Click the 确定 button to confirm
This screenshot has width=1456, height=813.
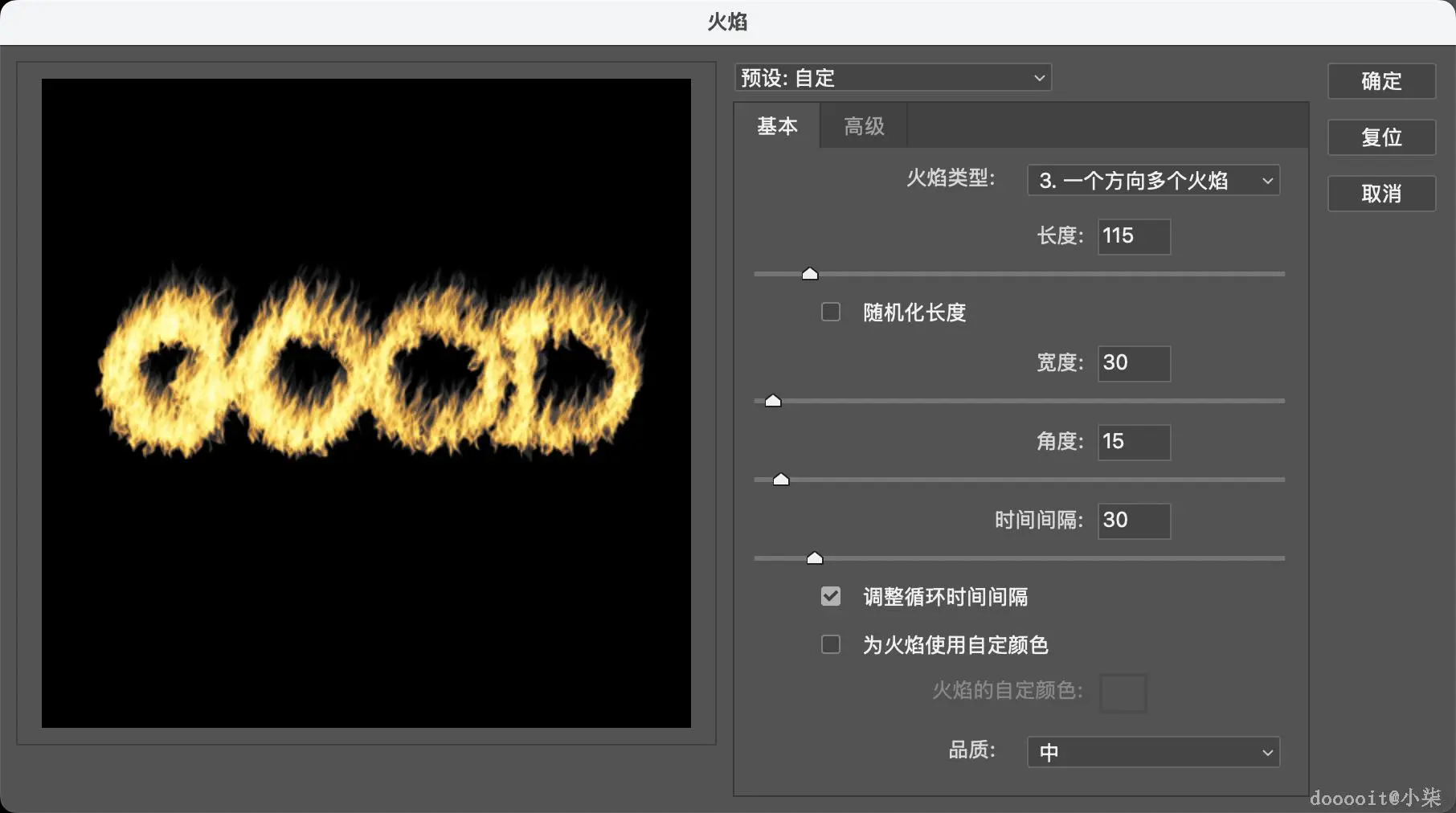pos(1380,81)
